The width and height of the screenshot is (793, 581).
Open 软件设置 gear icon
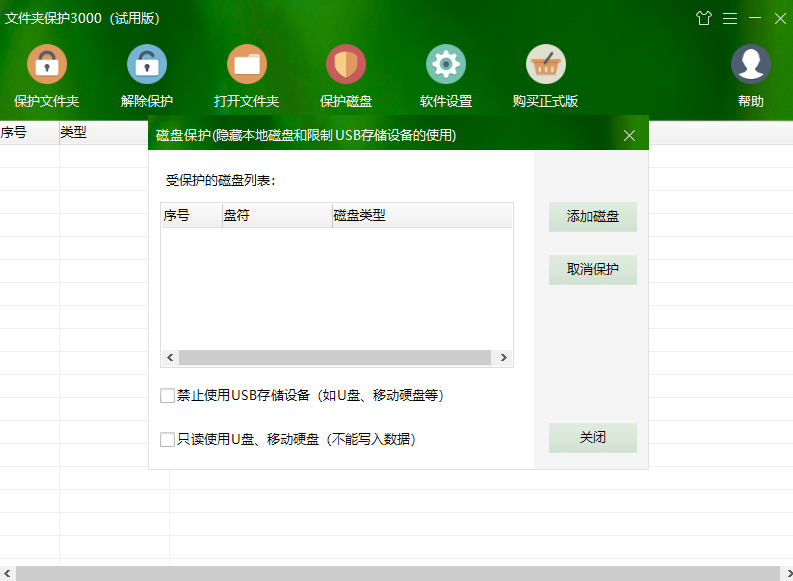(x=446, y=65)
